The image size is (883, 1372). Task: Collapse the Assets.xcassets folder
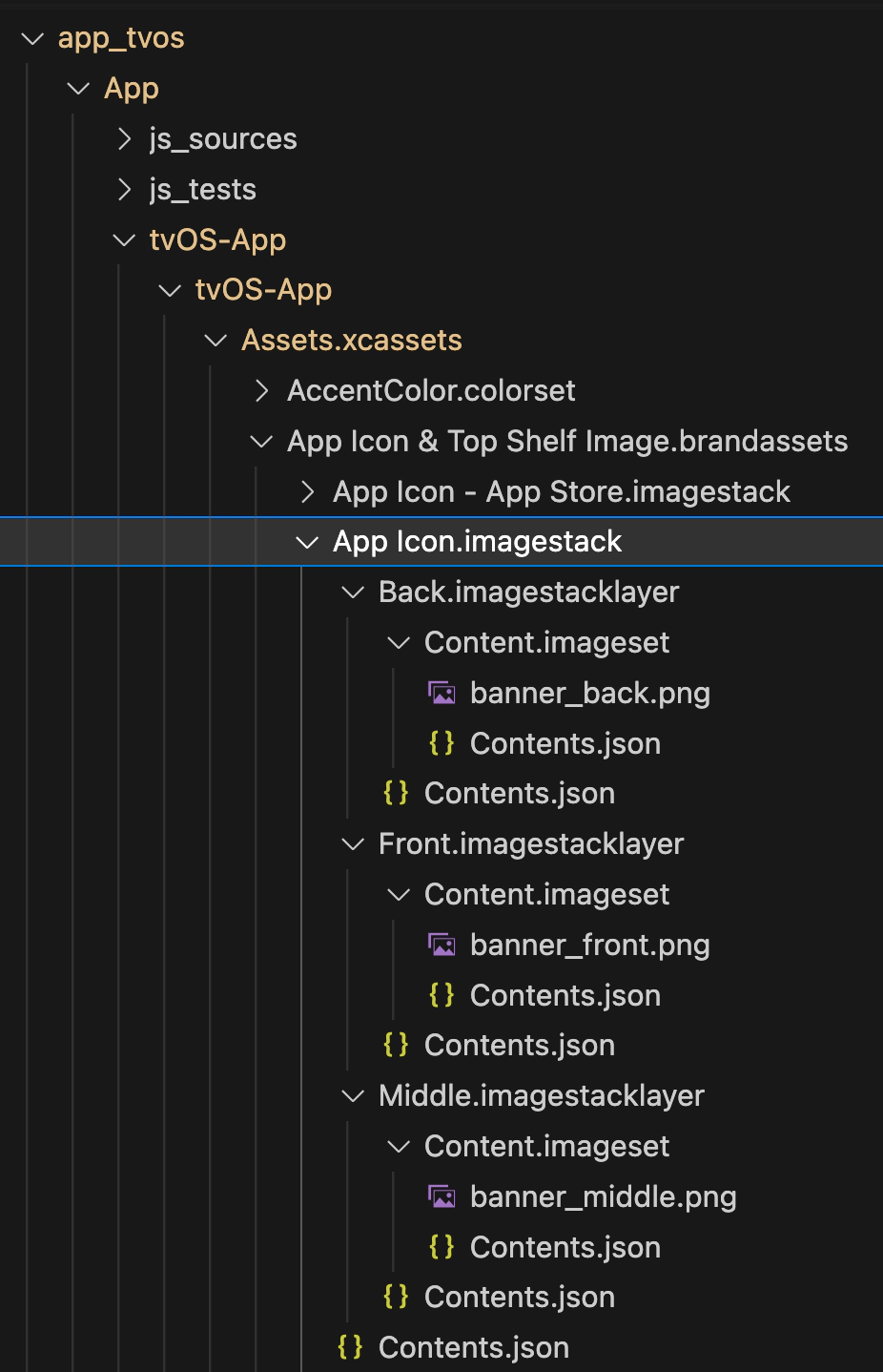click(216, 341)
